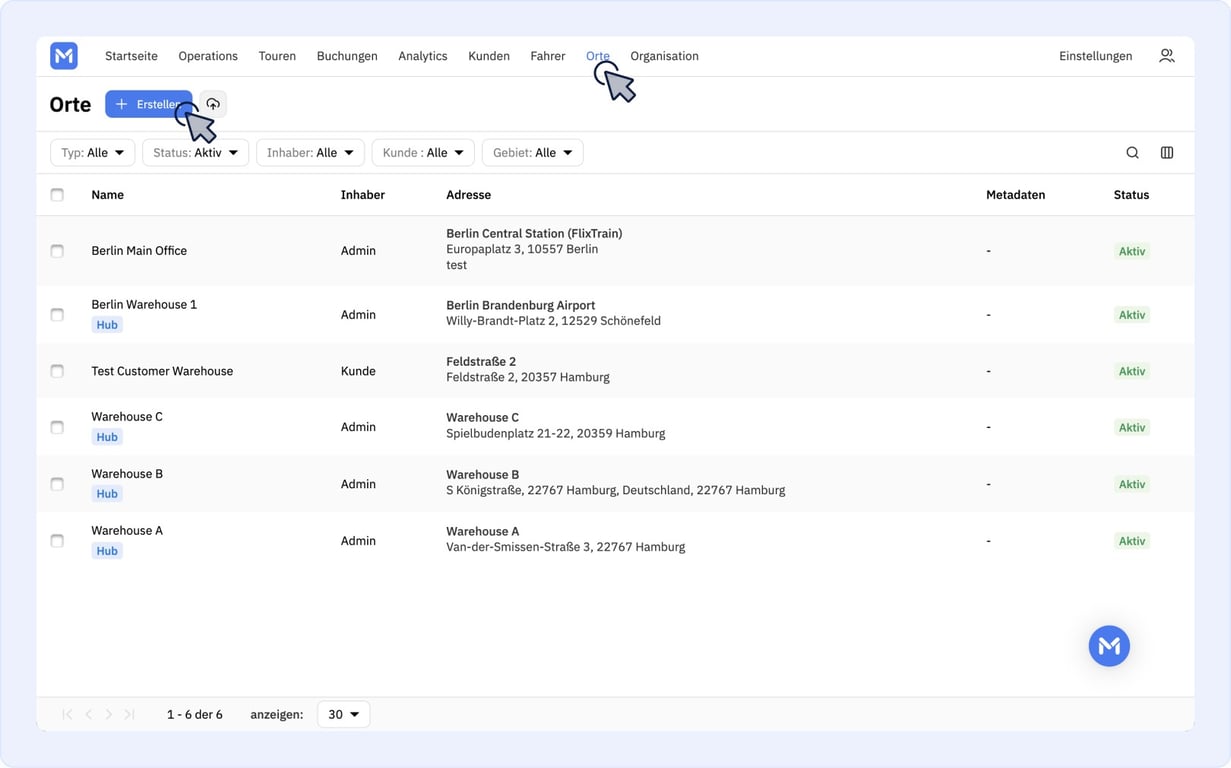Viewport: 1231px width, 768px height.
Task: Open the Inhaber: Alle filter dropdown
Action: click(x=310, y=153)
